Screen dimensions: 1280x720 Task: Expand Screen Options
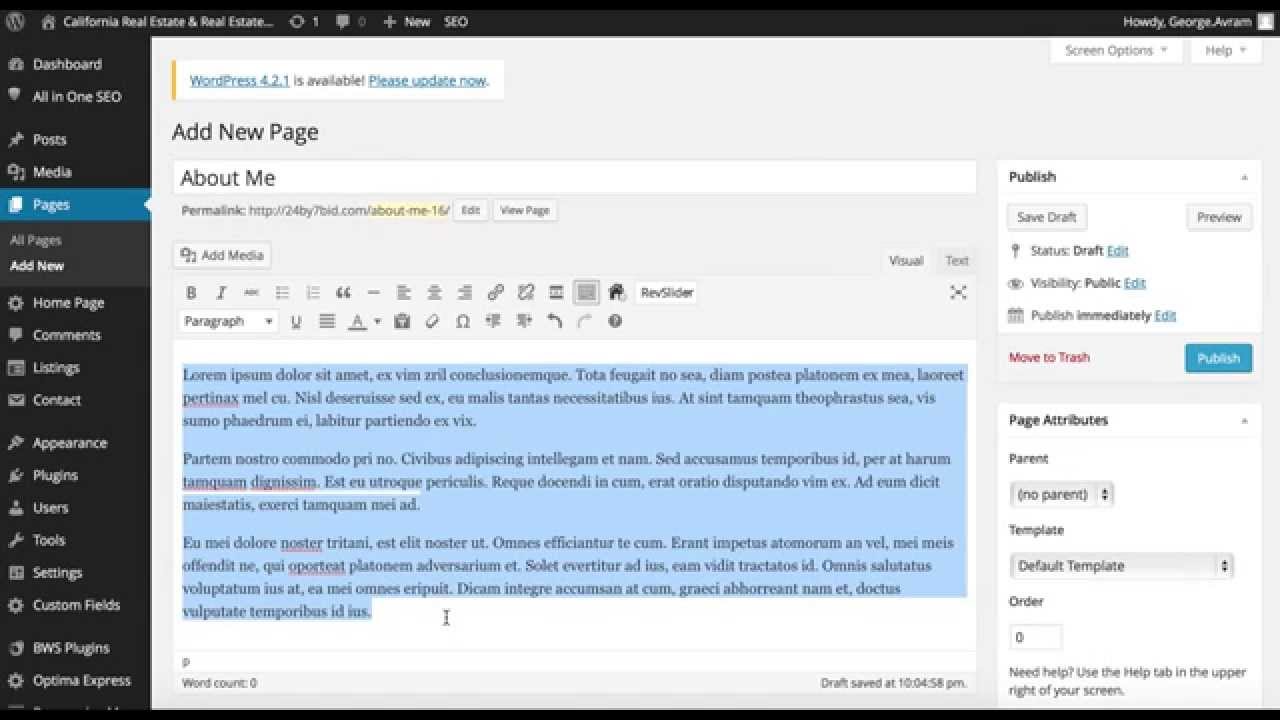pos(1116,50)
